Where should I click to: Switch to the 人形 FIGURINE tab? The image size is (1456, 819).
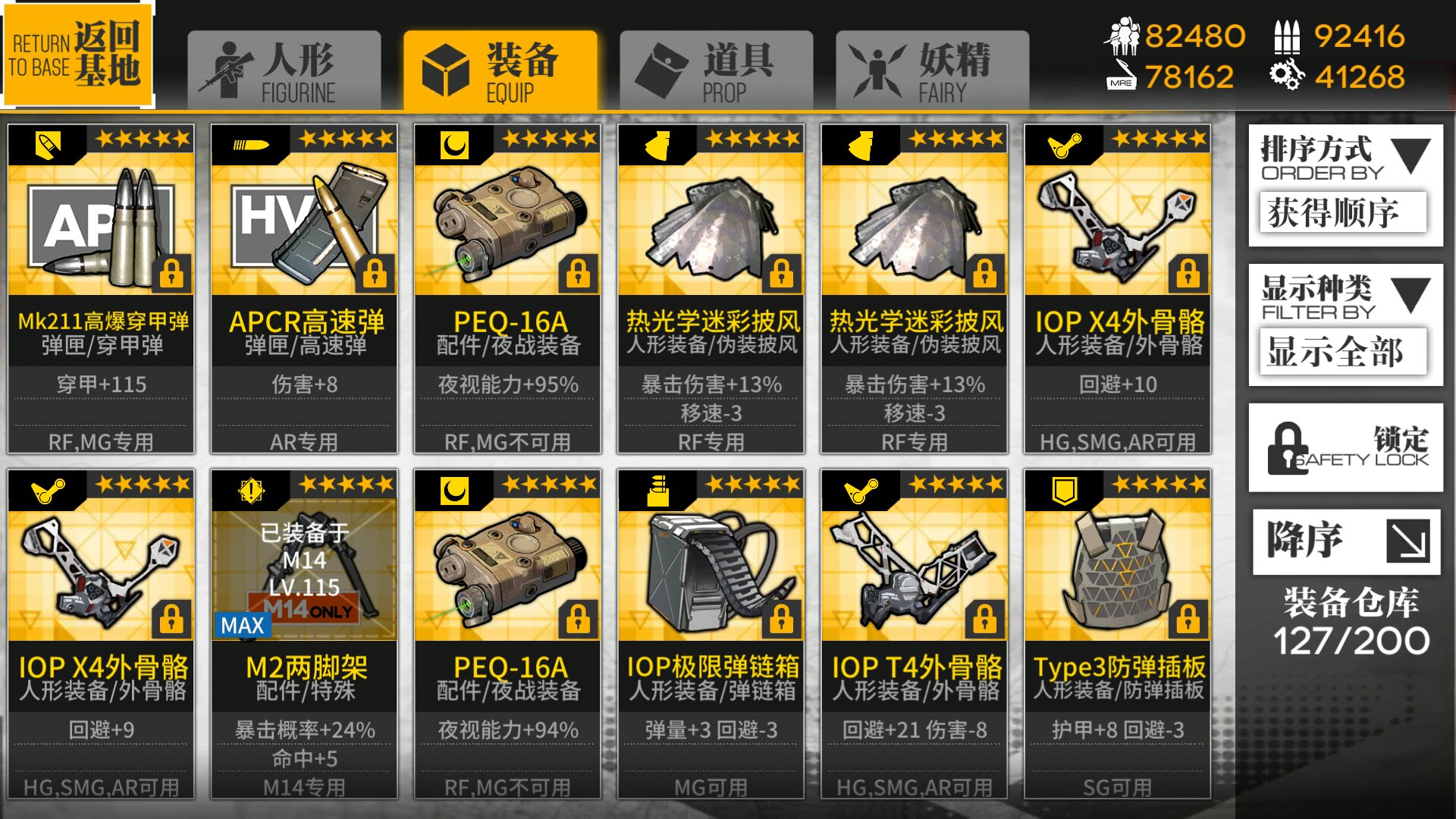pyautogui.click(x=284, y=71)
